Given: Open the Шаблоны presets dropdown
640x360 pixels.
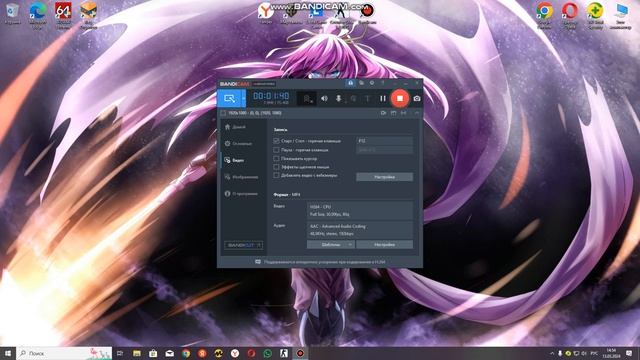Looking at the screenshot, I should pos(331,244).
